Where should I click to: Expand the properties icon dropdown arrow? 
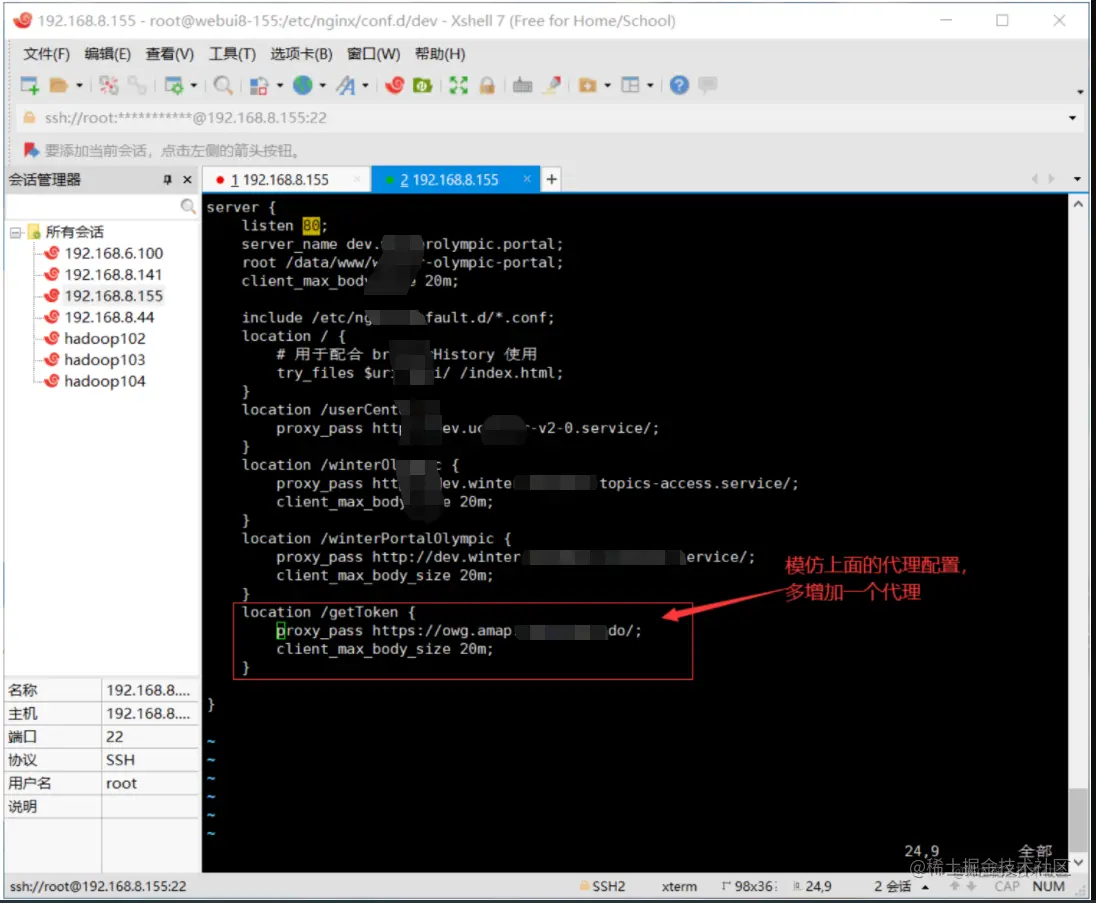point(194,86)
